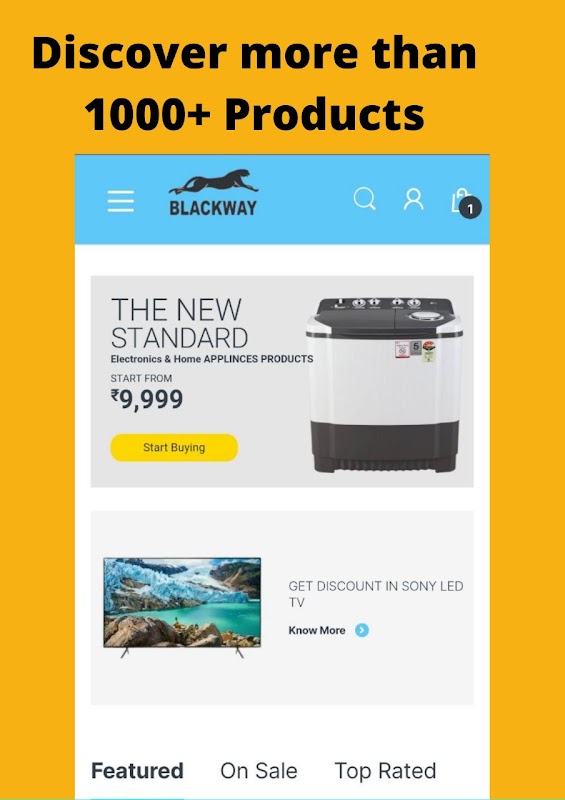Switch to the On Sale tab
565x800 pixels.
coord(259,770)
